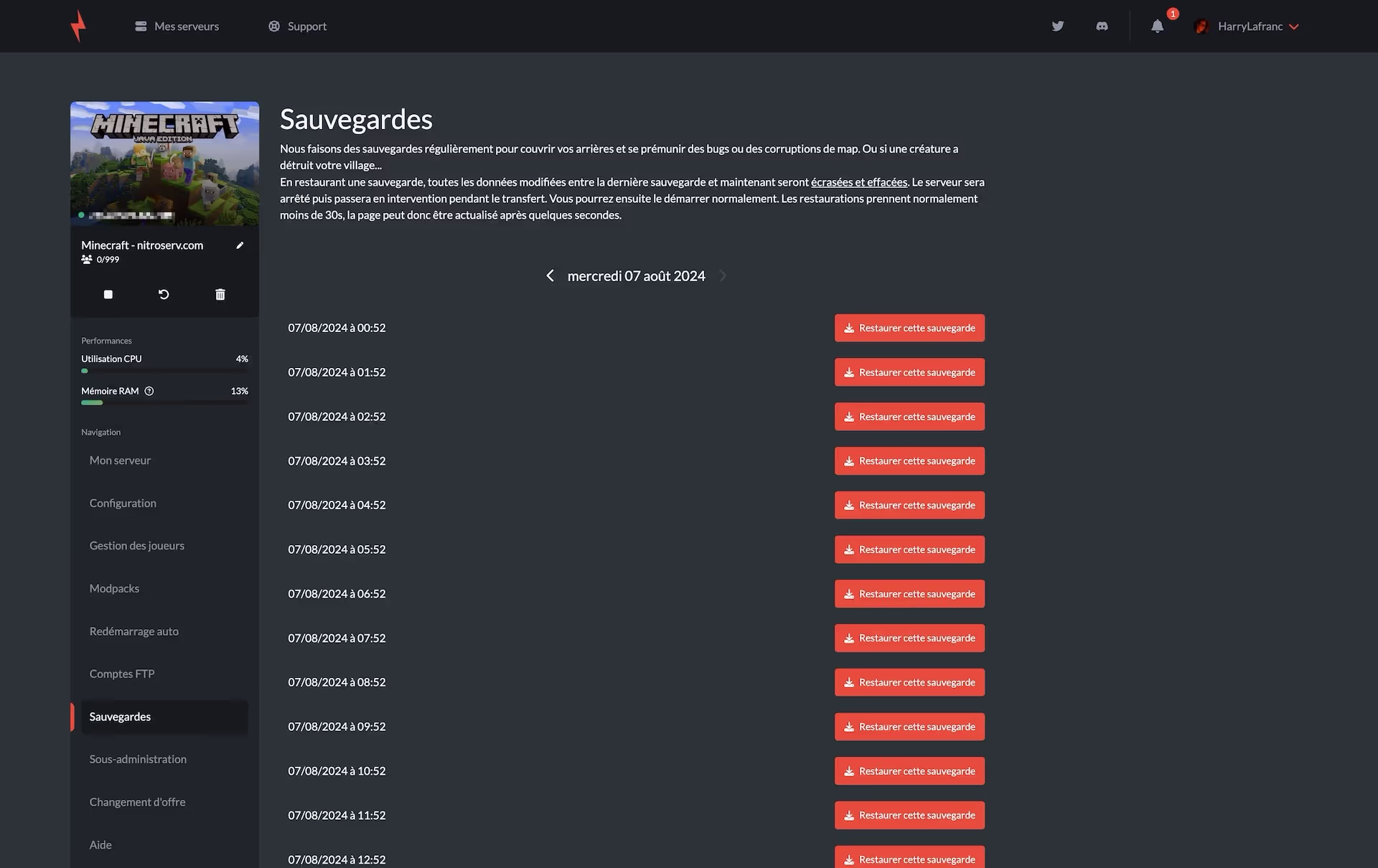The image size is (1378, 868).
Task: Go to next day with right chevron
Action: click(x=723, y=275)
